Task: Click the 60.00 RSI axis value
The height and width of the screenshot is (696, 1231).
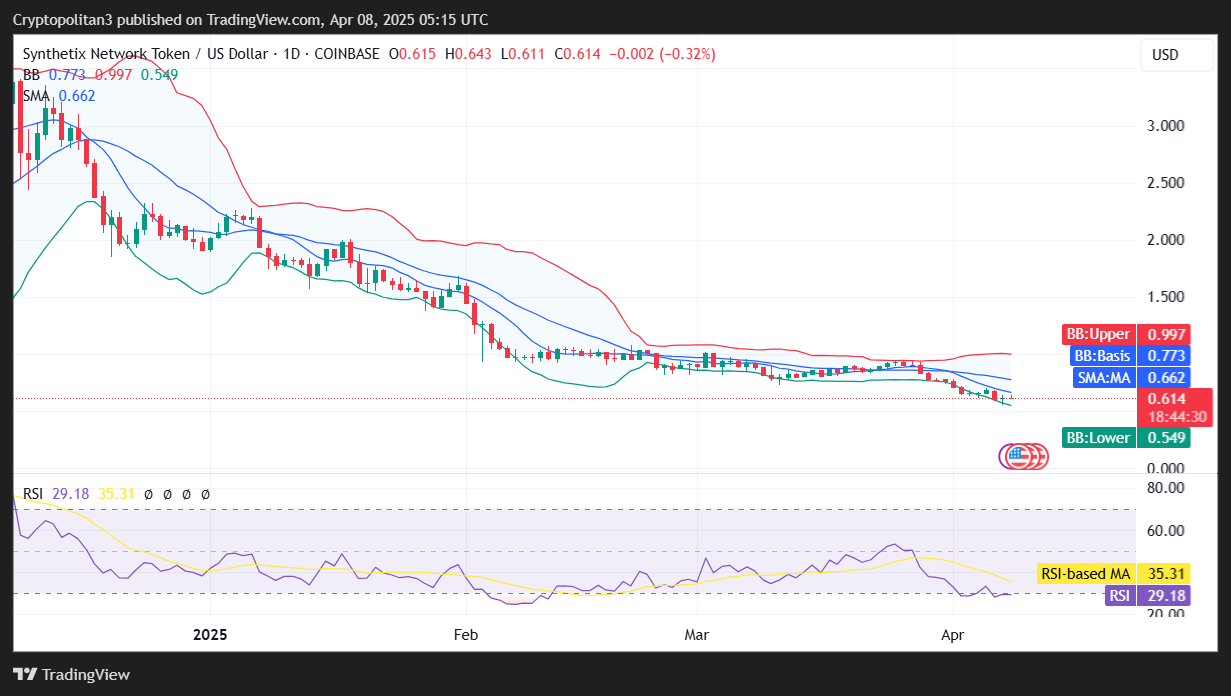Action: click(1166, 531)
